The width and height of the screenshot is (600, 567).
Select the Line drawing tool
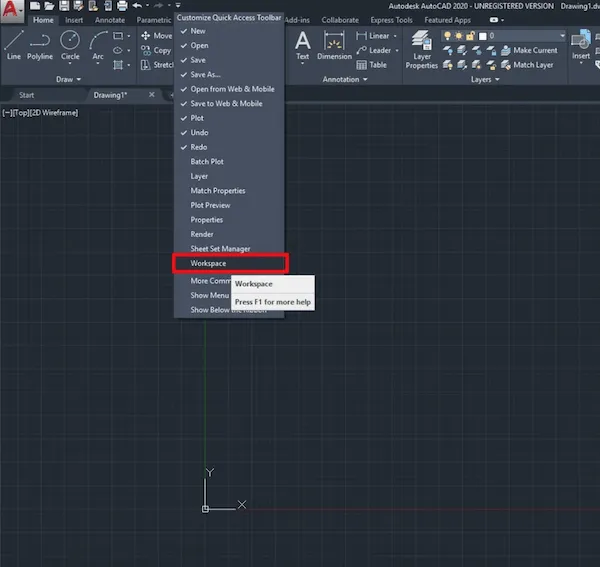(13, 45)
